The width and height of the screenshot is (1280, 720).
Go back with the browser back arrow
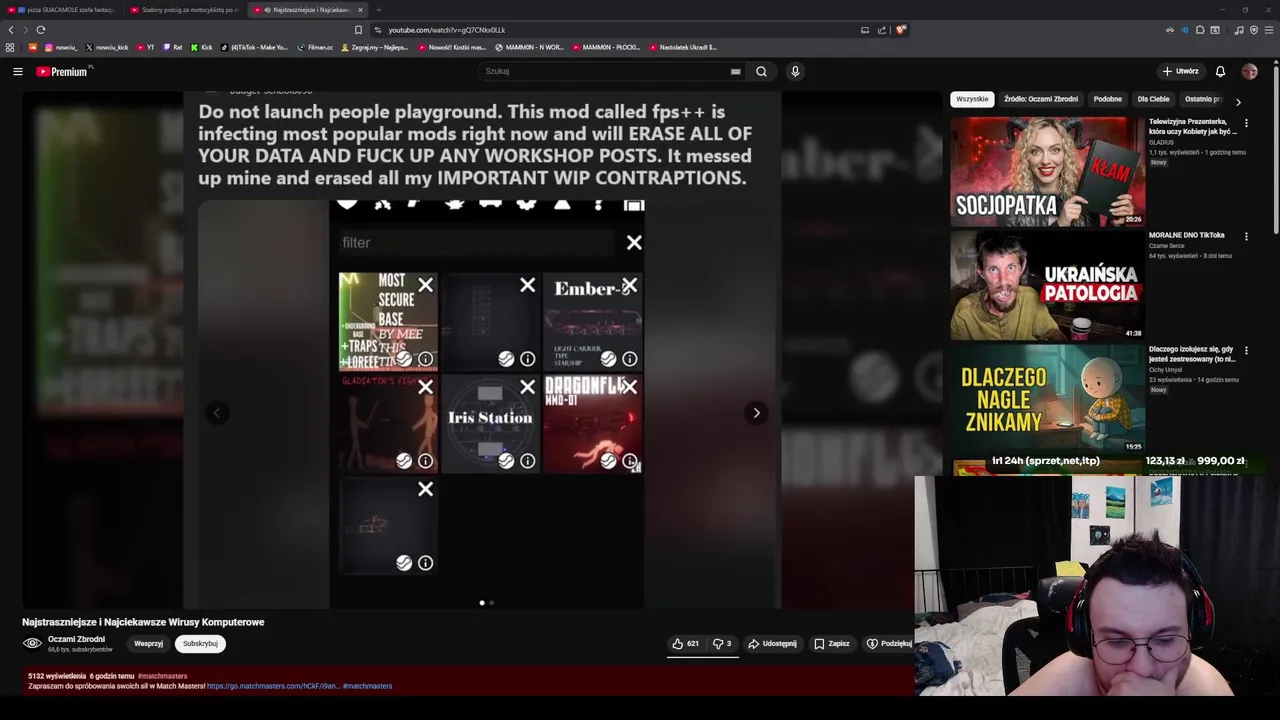11,30
